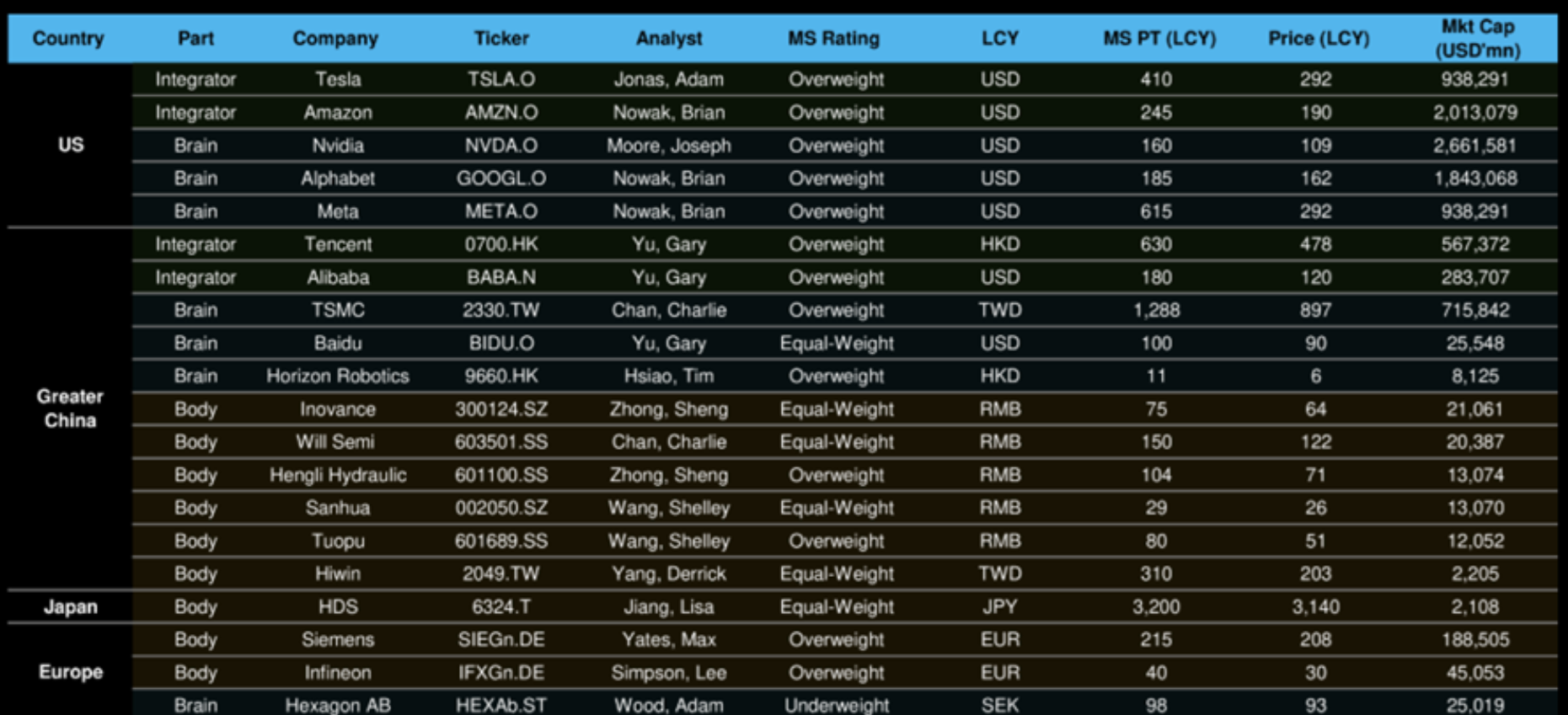Click Nvidia's market cap 2,661,581
Image resolution: width=1568 pixels, height=715 pixels.
[1475, 146]
